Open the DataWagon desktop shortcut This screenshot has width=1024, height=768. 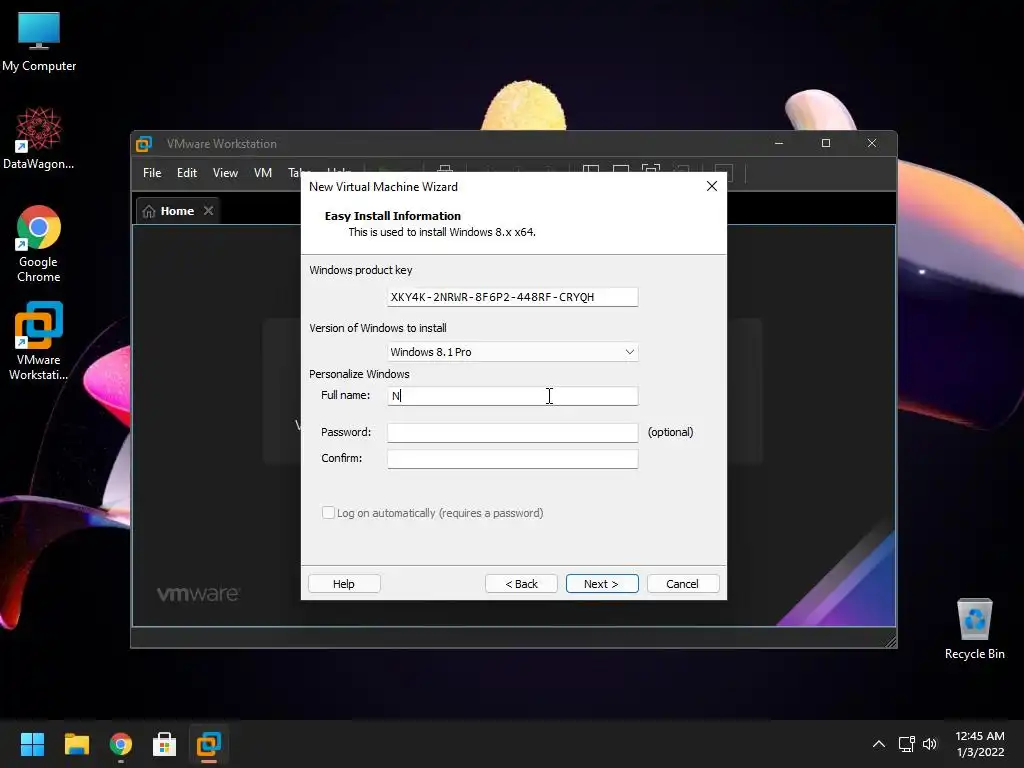coord(39,138)
